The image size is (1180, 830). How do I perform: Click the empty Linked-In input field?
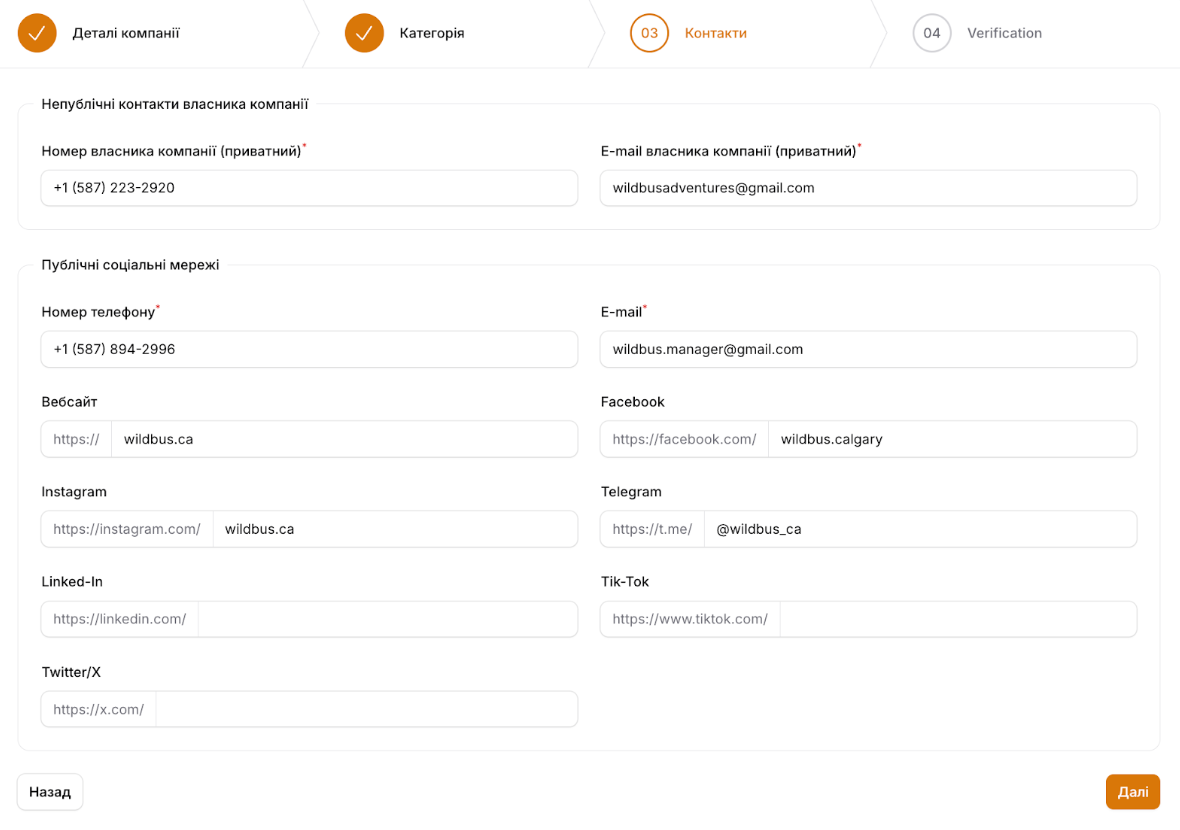pyautogui.click(x=387, y=619)
